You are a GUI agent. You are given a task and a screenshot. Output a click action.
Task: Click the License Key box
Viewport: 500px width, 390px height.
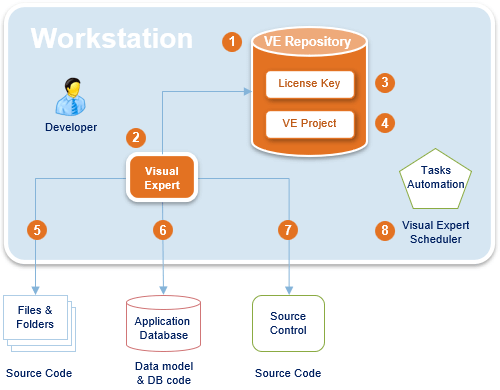click(310, 84)
